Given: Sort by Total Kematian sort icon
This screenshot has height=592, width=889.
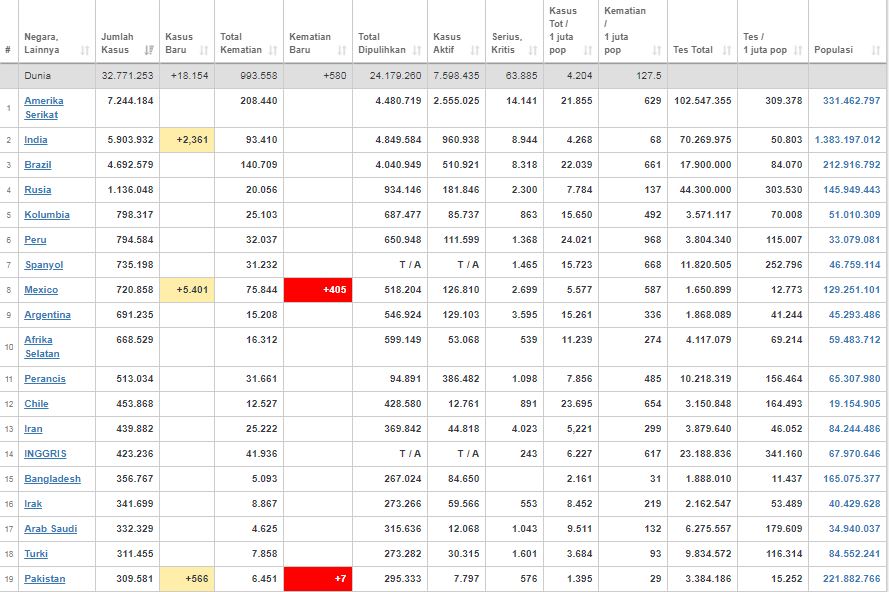Looking at the screenshot, I should pos(273,50).
